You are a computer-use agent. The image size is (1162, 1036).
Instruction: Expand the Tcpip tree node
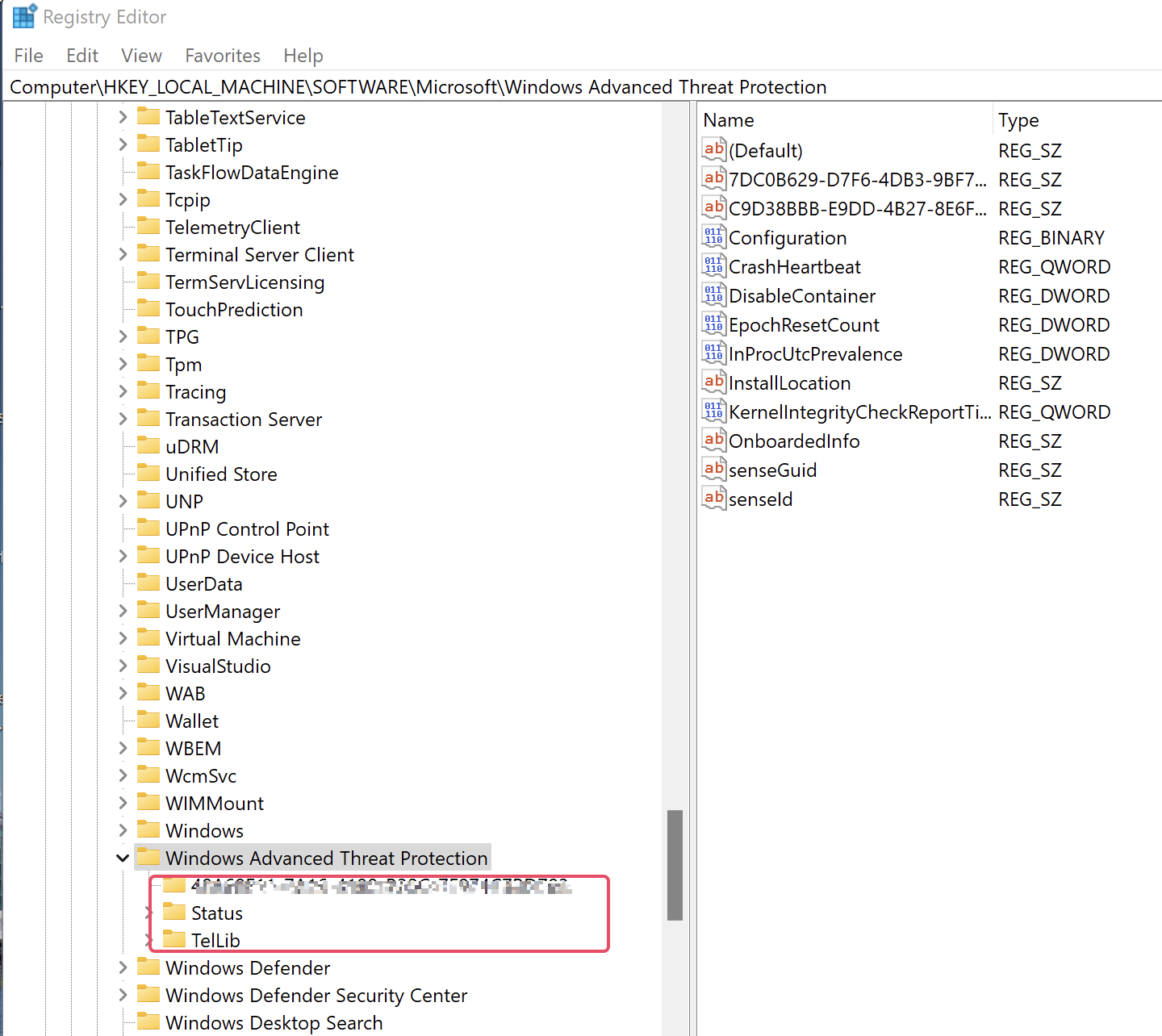(x=122, y=199)
